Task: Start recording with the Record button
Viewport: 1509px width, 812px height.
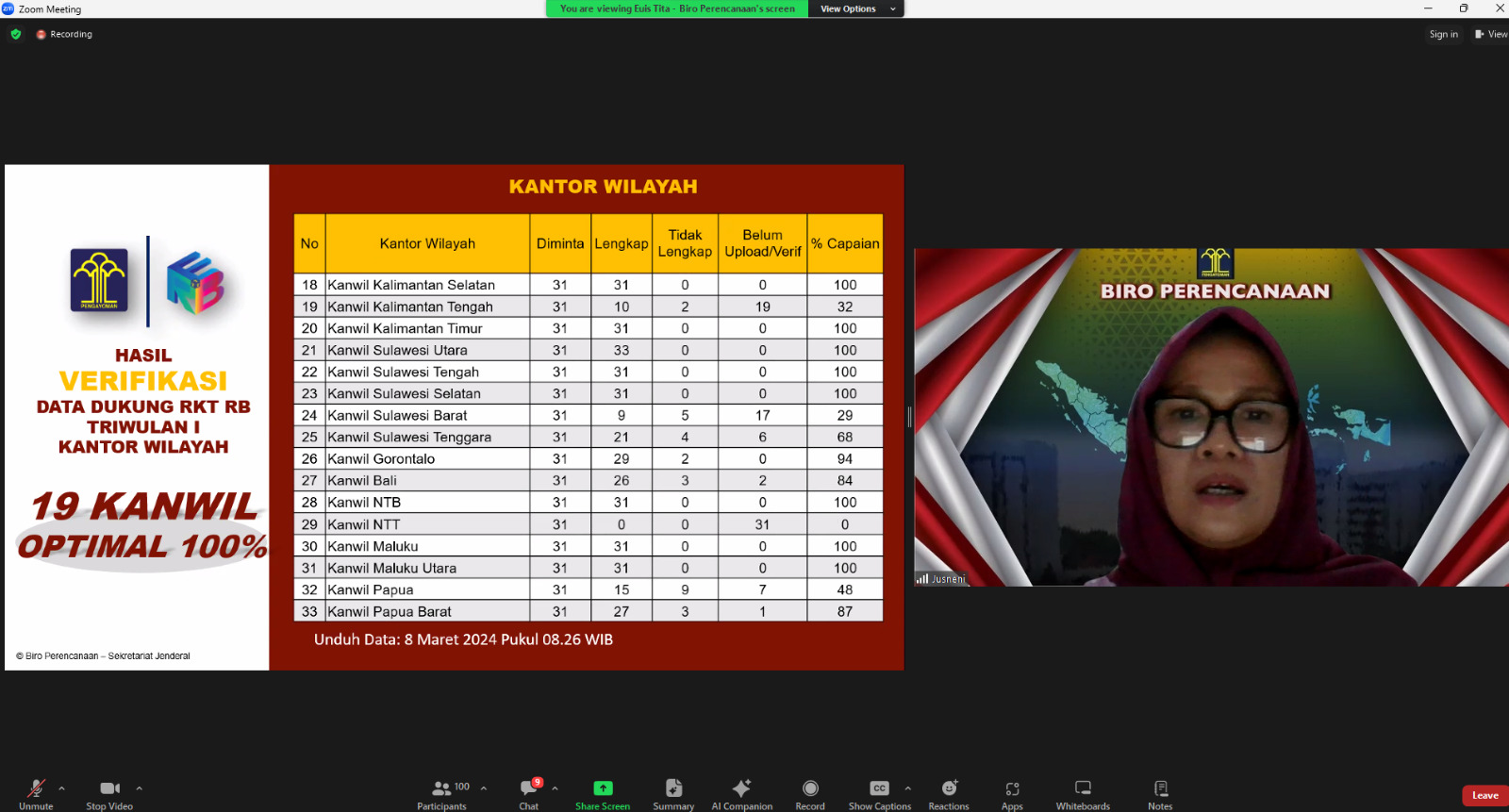Action: click(810, 792)
